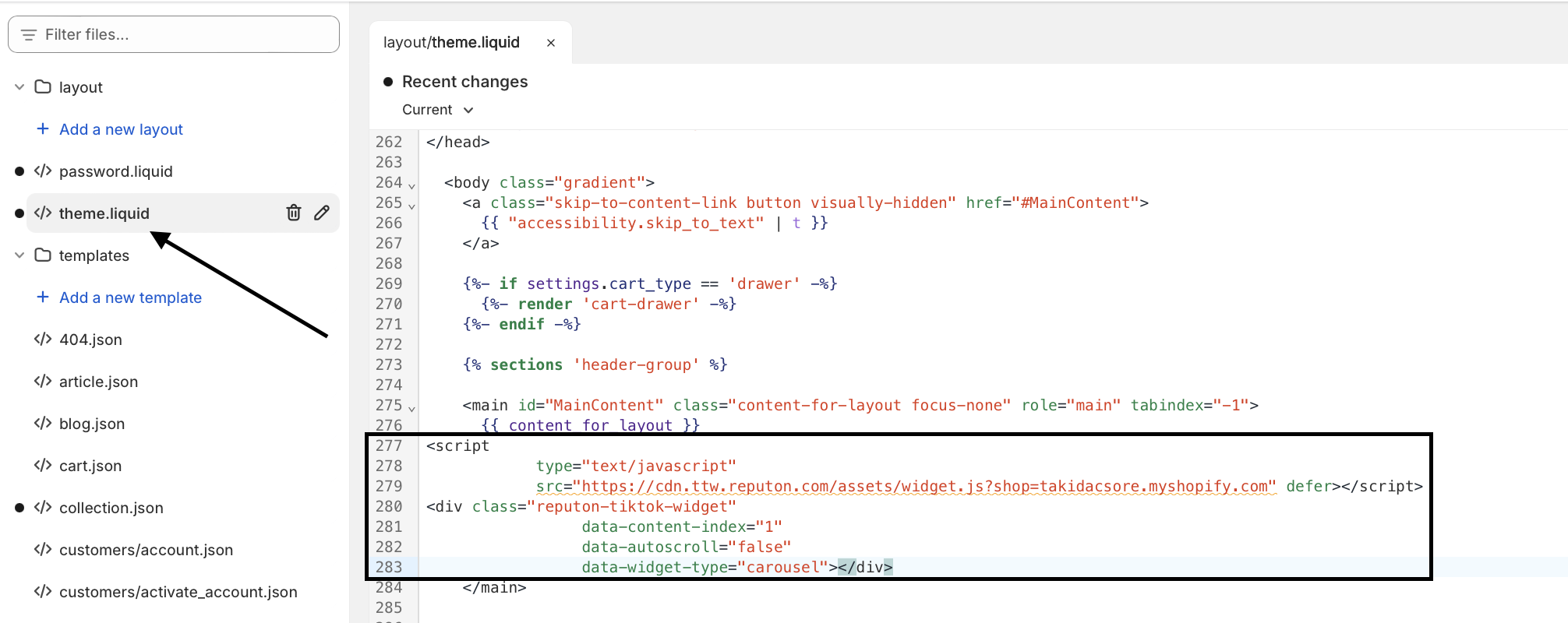This screenshot has height=623, width=1568.
Task: Fold the body tag at line 264
Action: coord(411,185)
